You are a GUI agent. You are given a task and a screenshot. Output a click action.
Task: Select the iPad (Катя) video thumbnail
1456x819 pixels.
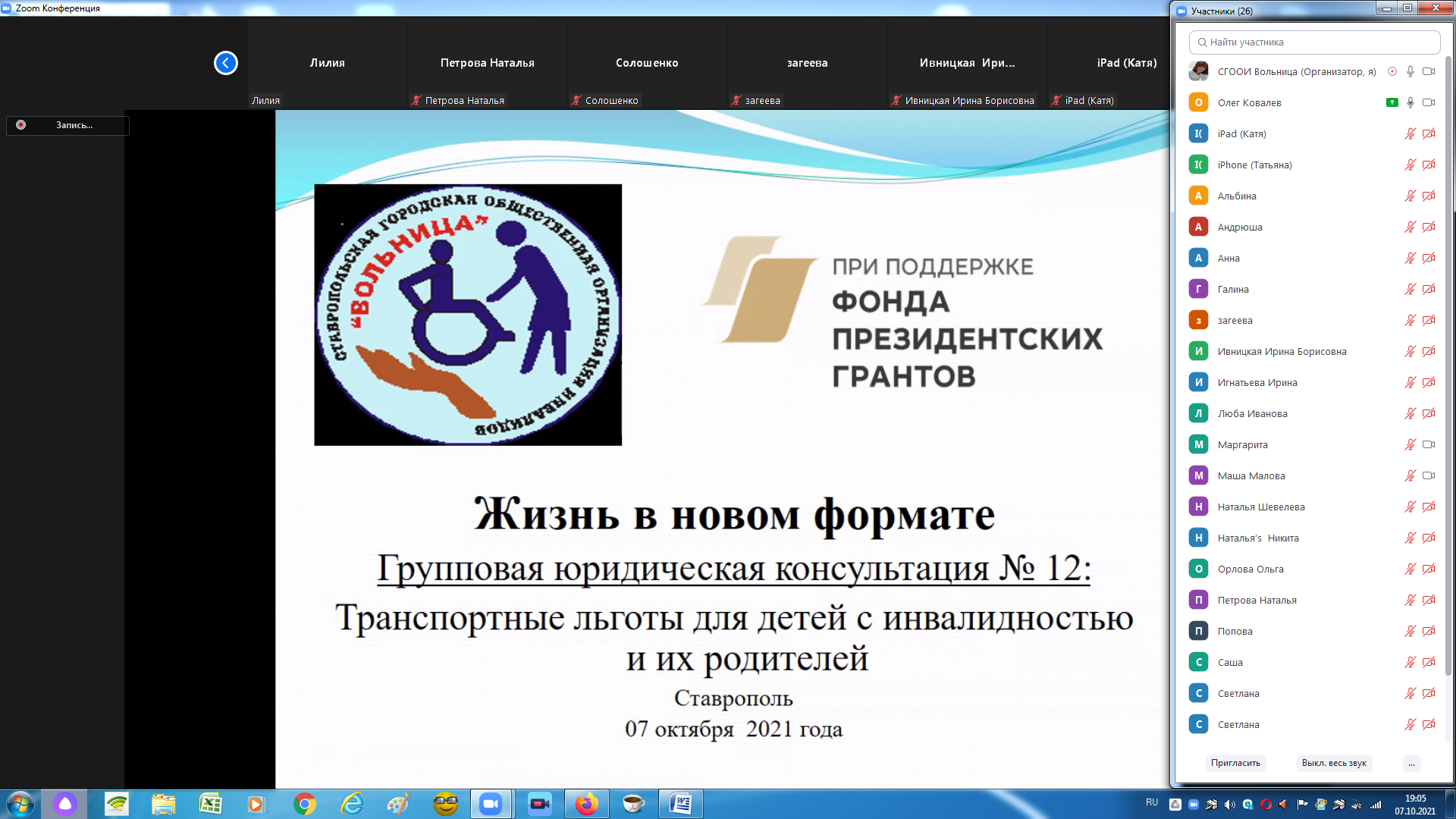coord(1110,64)
